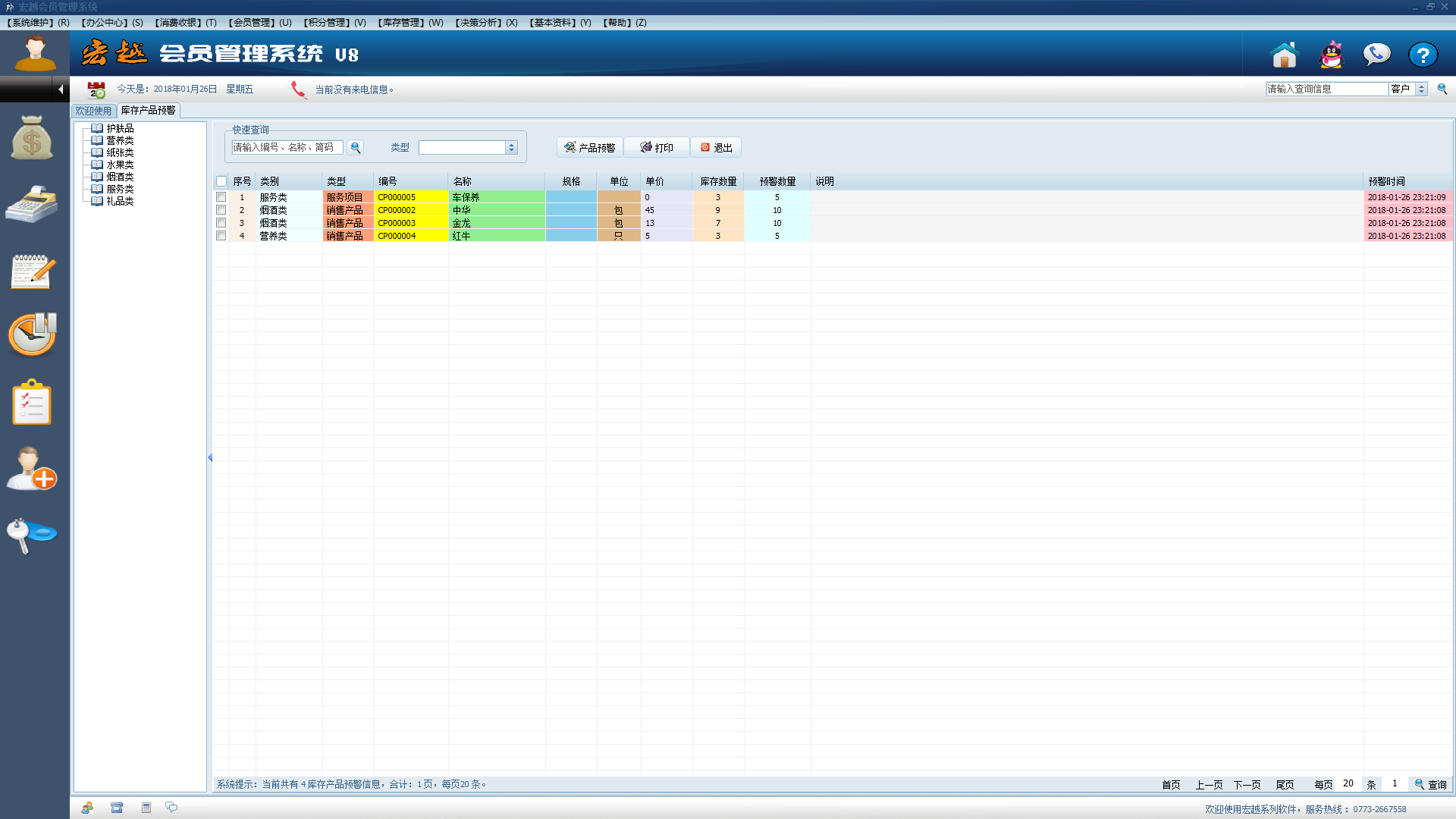Check the row for 车保养
This screenshot has width=1456, height=819.
[221, 197]
